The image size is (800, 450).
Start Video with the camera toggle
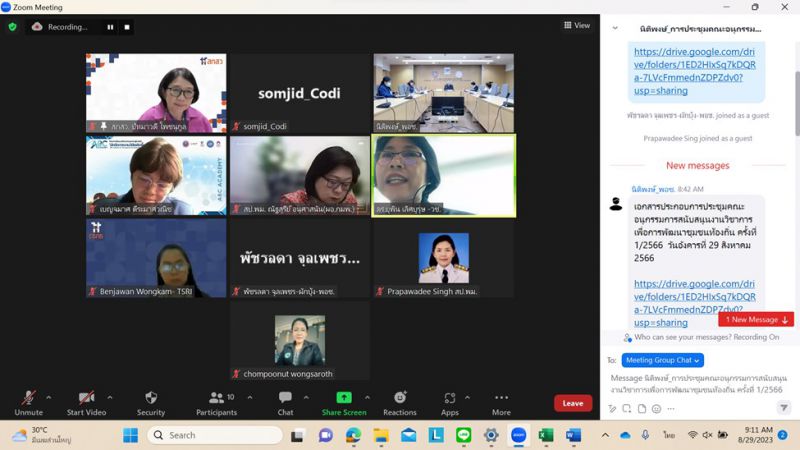point(87,398)
